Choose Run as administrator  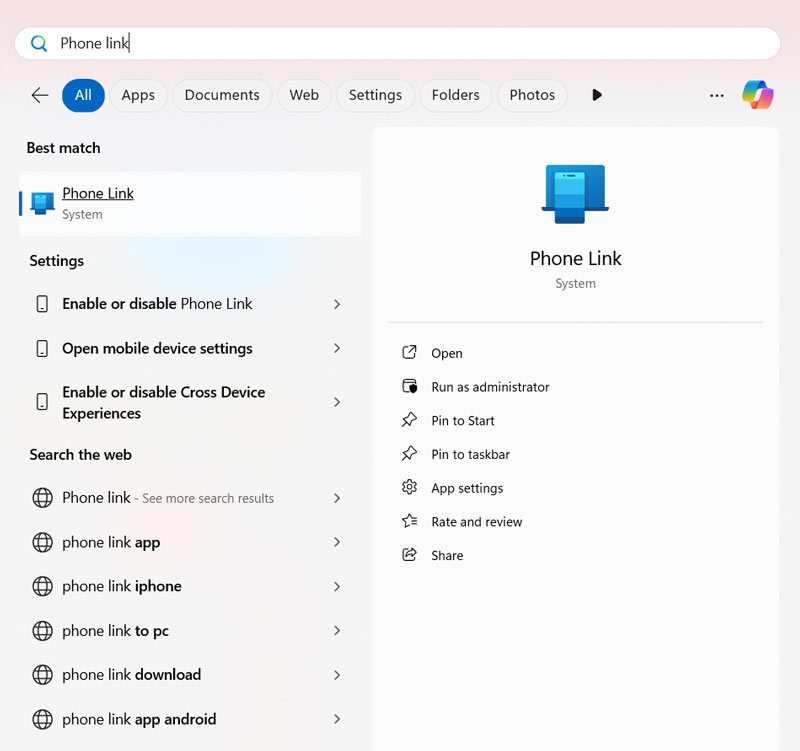490,387
